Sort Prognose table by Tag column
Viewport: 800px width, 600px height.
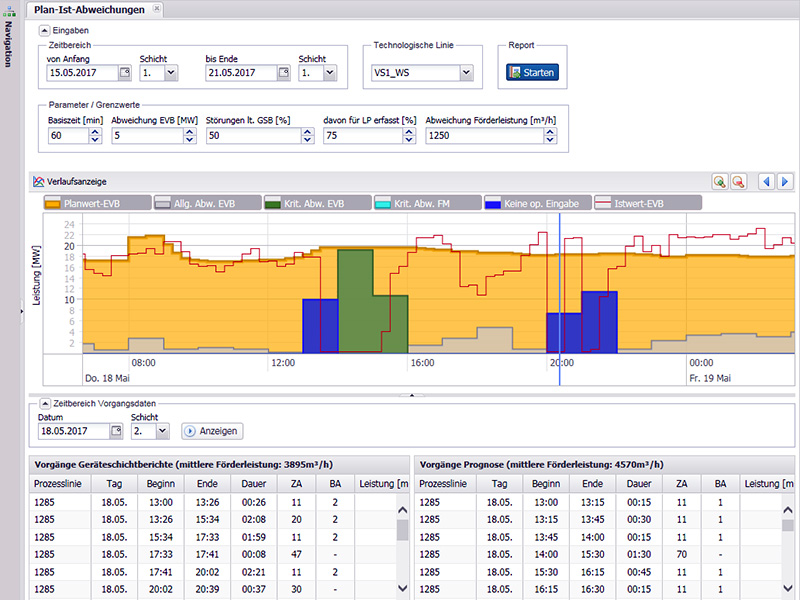[499, 484]
